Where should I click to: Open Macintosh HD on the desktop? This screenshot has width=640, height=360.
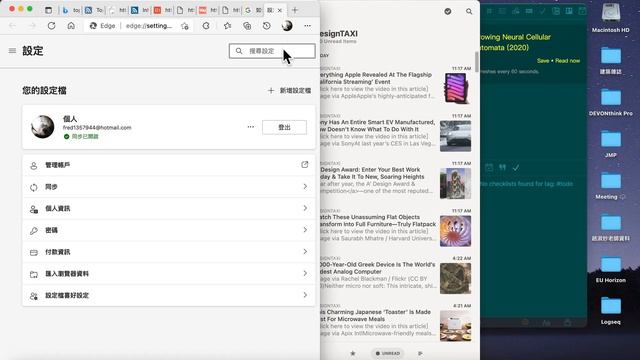pyautogui.click(x=611, y=18)
